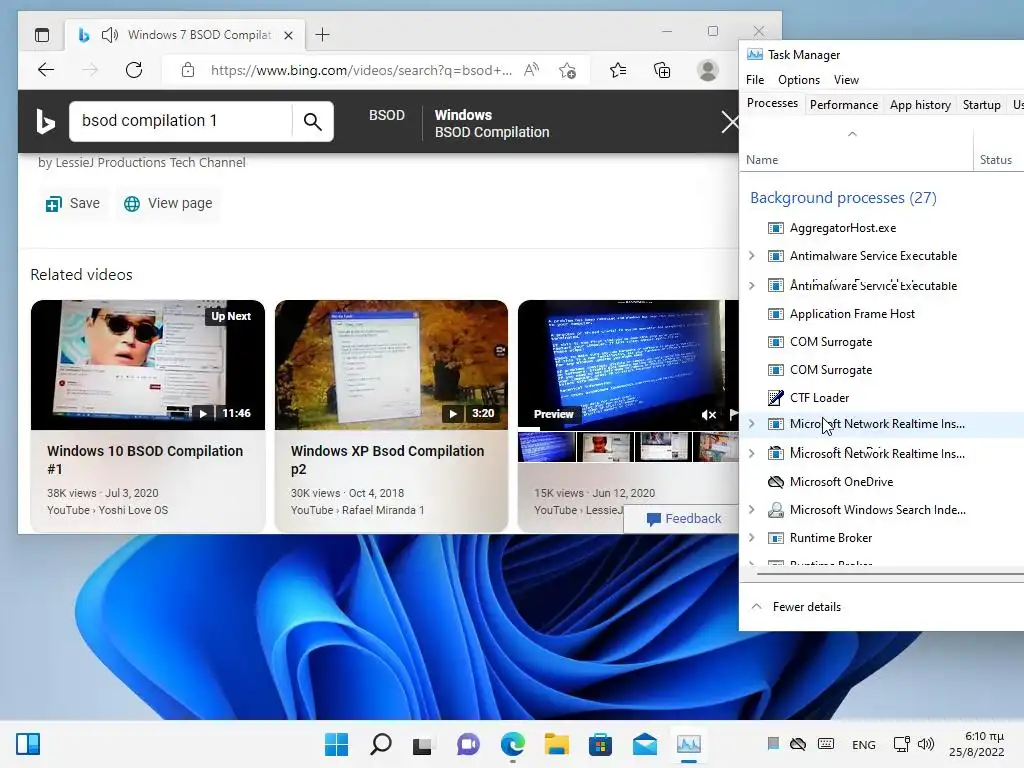The height and width of the screenshot is (768, 1024).
Task: Open Task Manager File menu
Action: coord(755,80)
